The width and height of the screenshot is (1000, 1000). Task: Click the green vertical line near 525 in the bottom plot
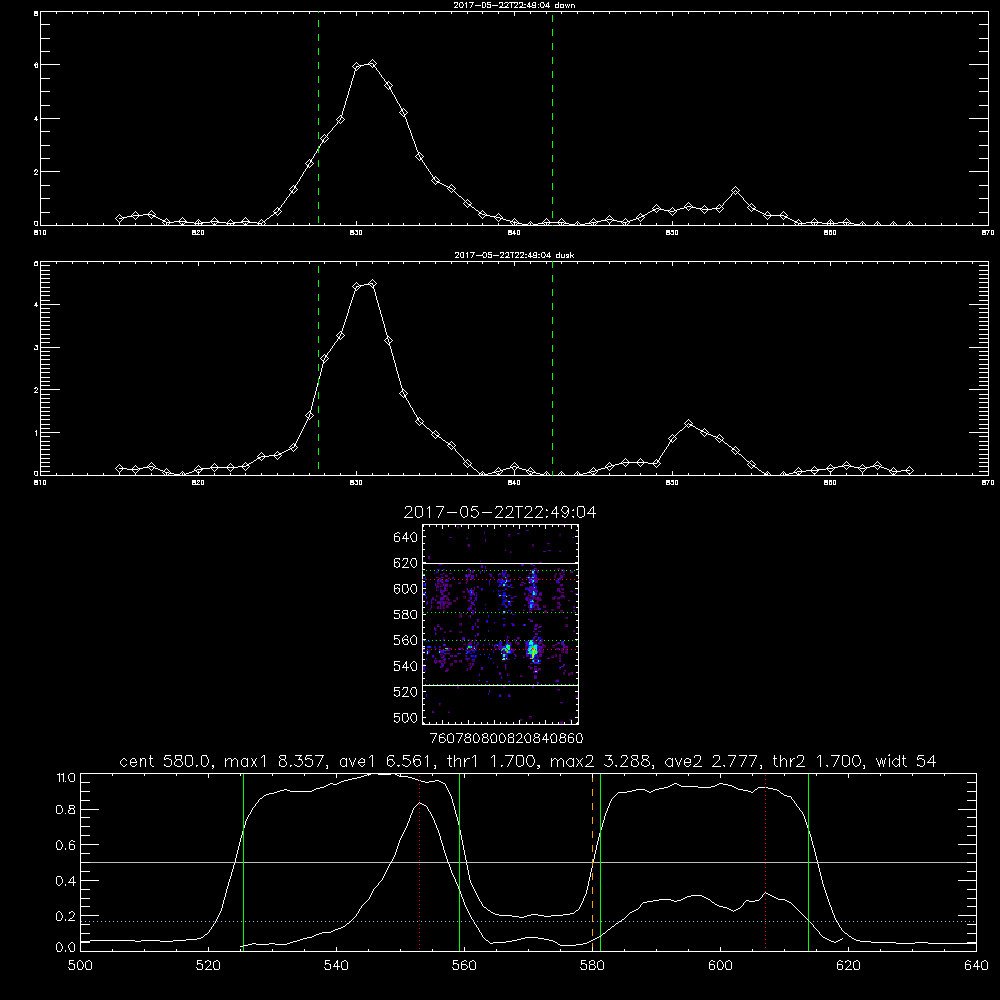[x=243, y=861]
